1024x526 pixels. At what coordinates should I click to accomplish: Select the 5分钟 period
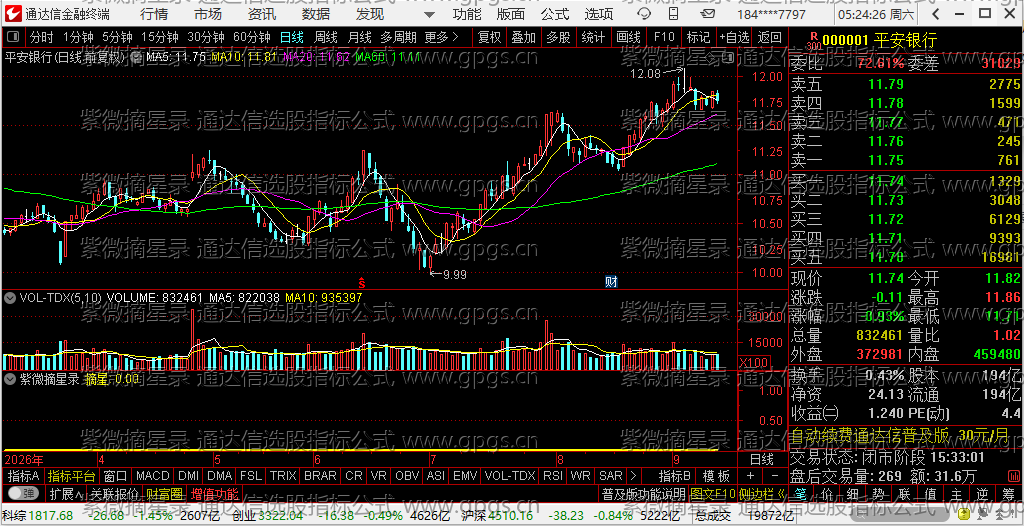click(x=117, y=37)
